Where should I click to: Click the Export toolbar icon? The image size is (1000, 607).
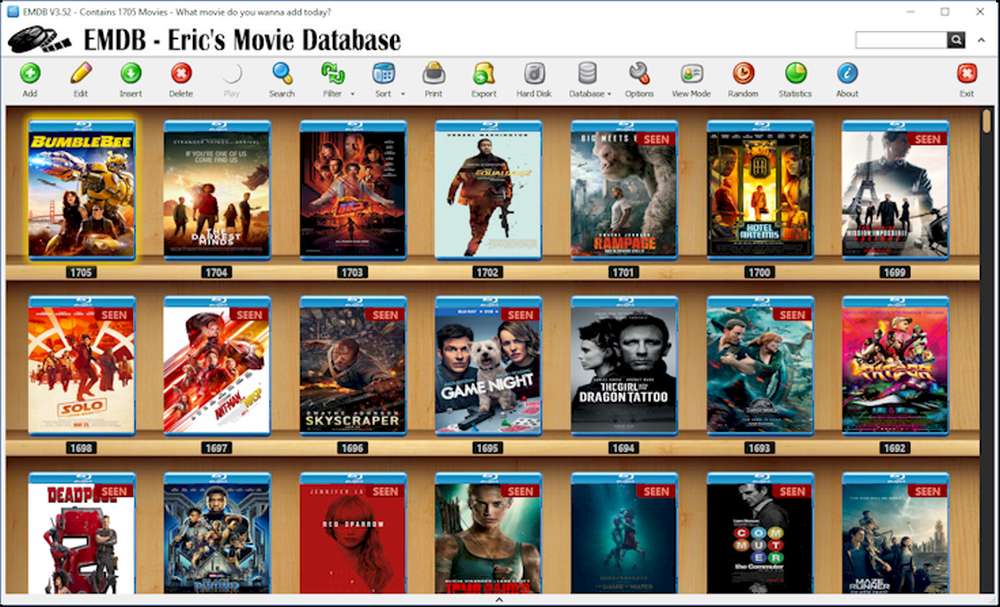484,73
